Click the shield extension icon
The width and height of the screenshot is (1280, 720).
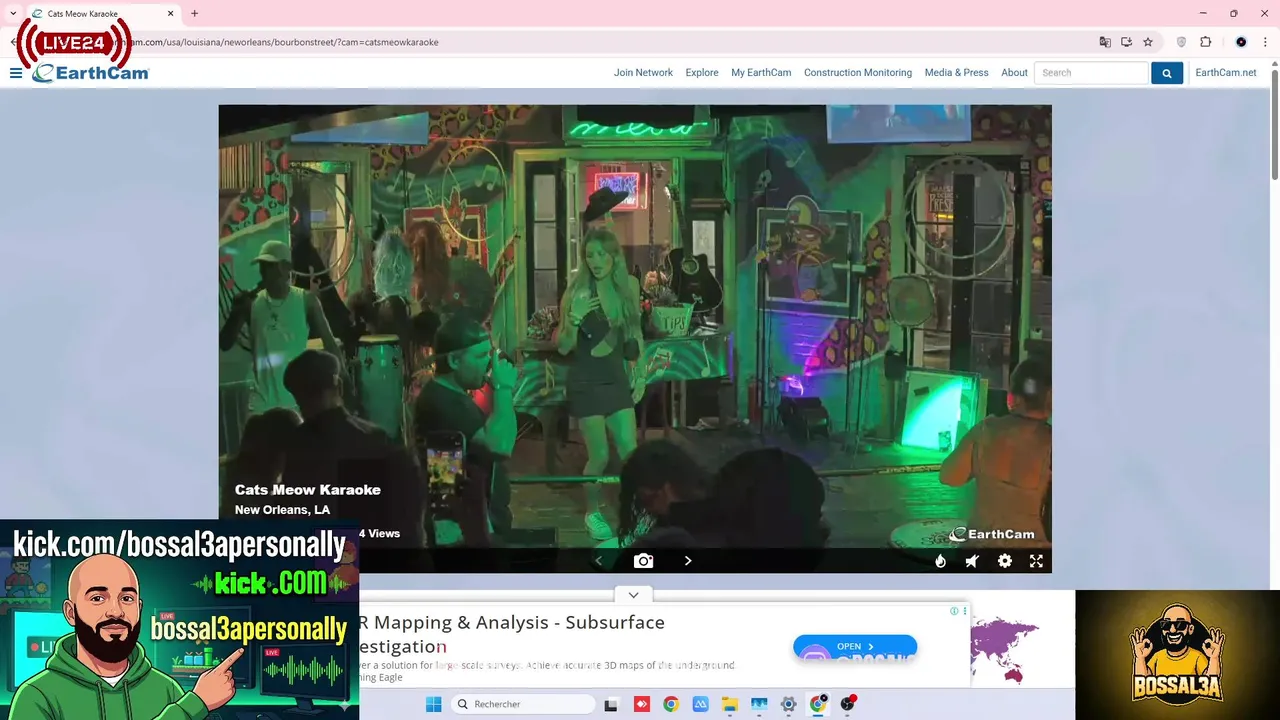[1181, 42]
